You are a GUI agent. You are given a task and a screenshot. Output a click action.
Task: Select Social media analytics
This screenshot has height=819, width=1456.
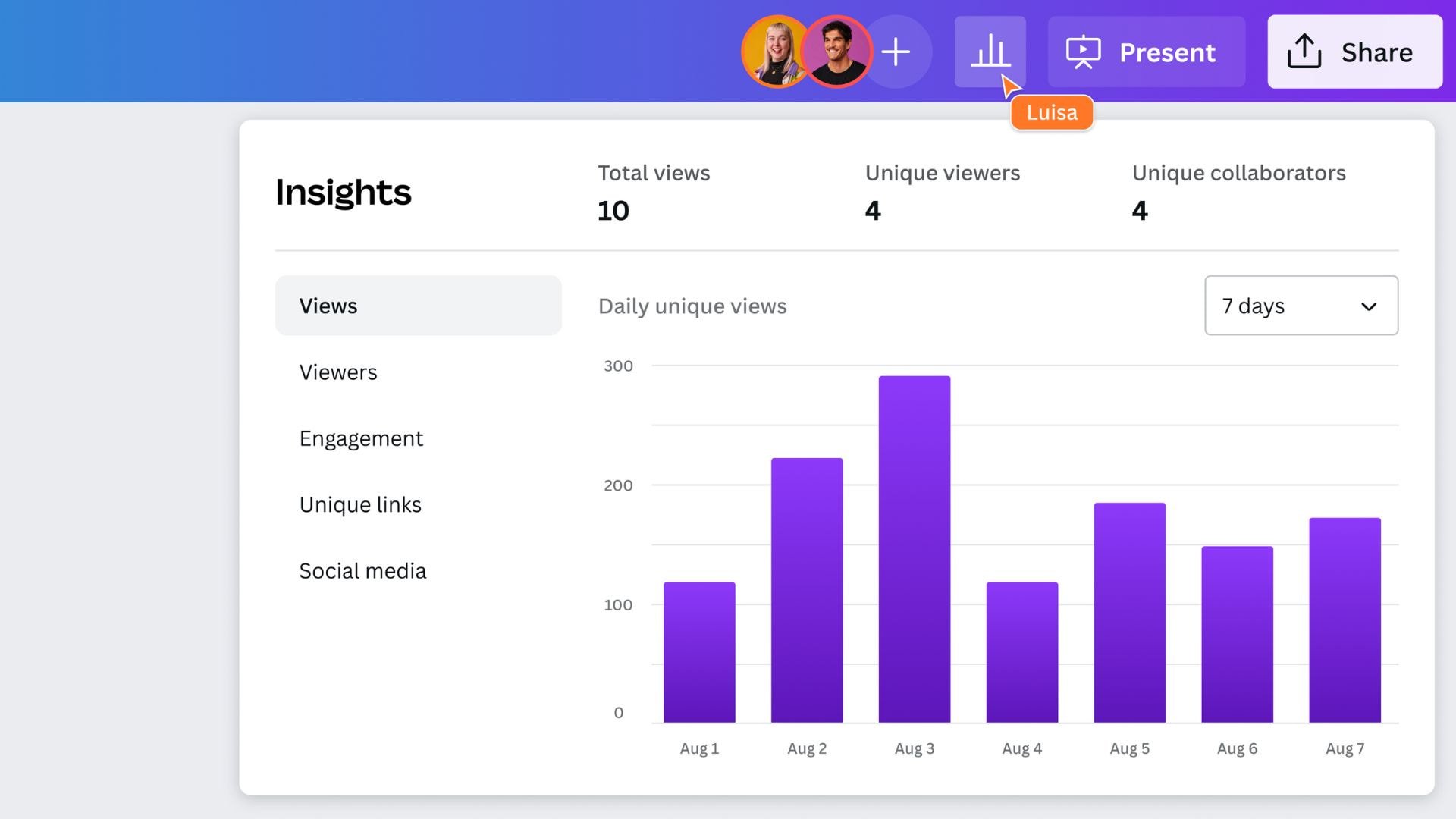point(362,570)
